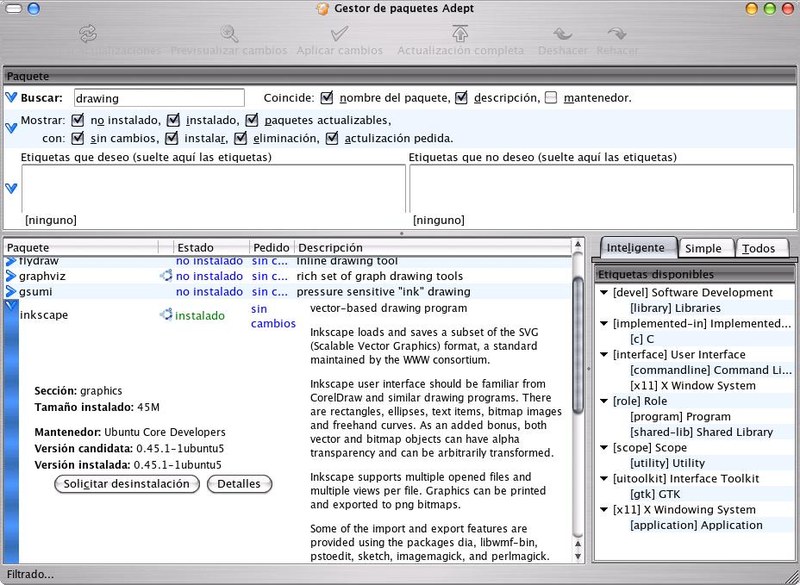Image resolution: width=800 pixels, height=585 pixels.
Task: Click the Buscar search field containing 'drawing'
Action: coord(159,97)
